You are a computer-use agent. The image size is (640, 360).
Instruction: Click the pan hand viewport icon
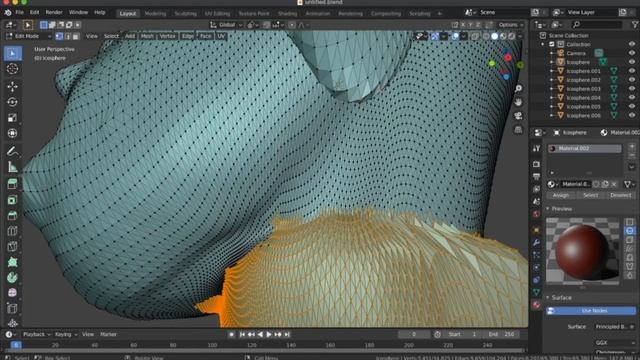tap(518, 102)
